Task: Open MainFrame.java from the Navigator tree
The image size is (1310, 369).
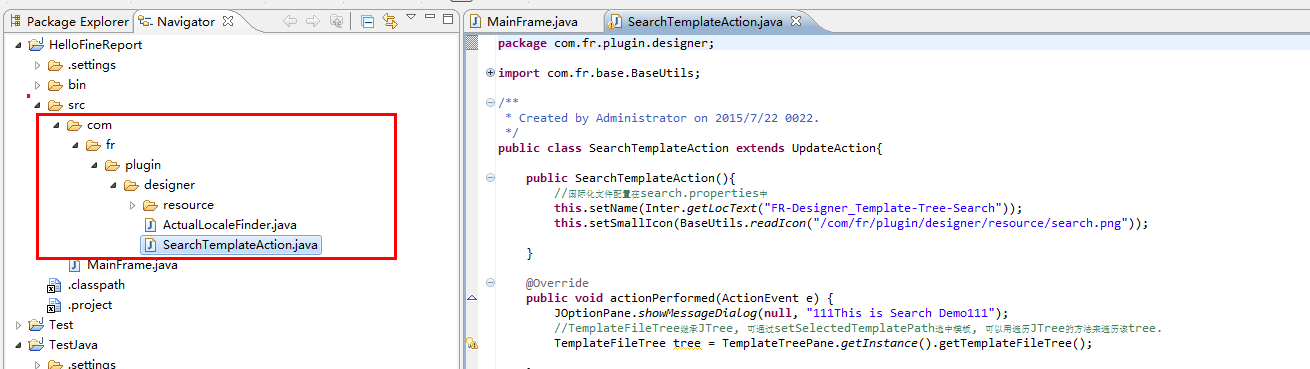Action: click(123, 265)
